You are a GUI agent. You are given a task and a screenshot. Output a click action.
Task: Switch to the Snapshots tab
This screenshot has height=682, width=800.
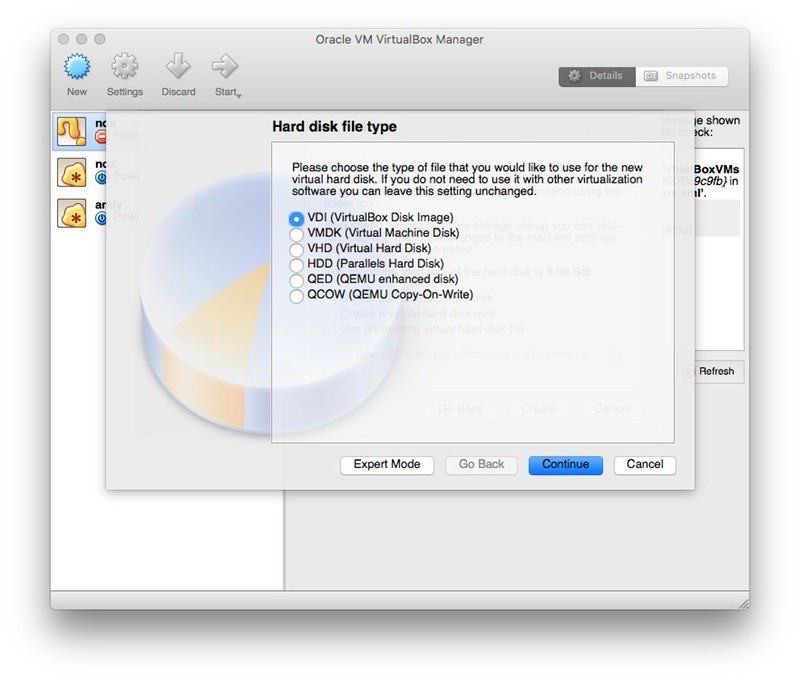682,76
